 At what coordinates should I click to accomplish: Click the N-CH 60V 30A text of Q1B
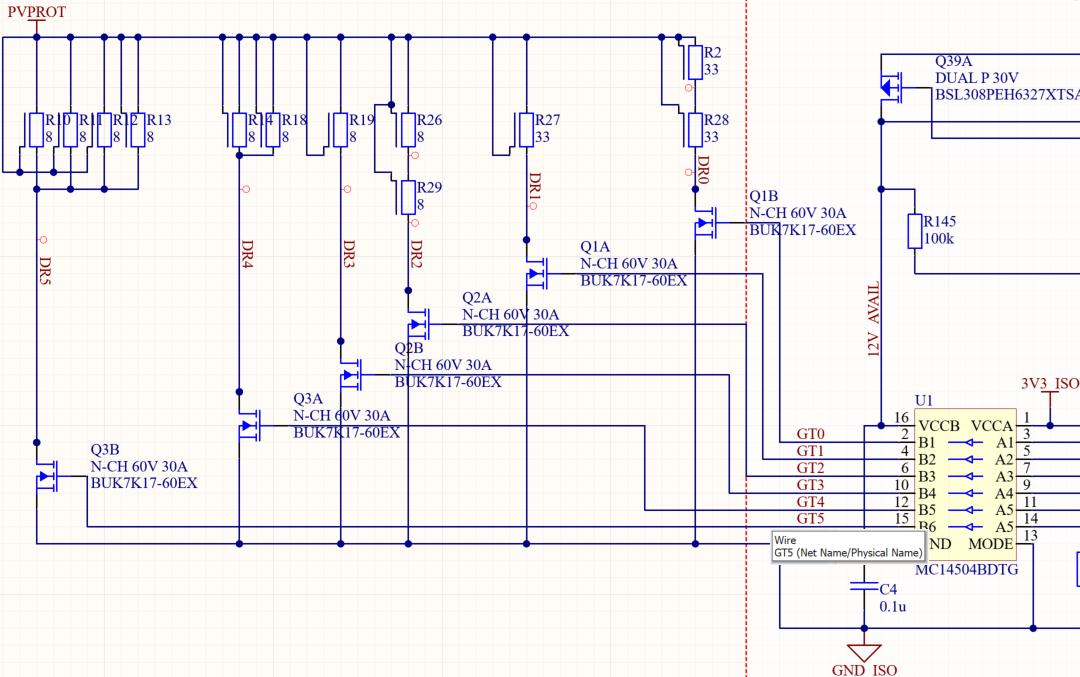(798, 213)
